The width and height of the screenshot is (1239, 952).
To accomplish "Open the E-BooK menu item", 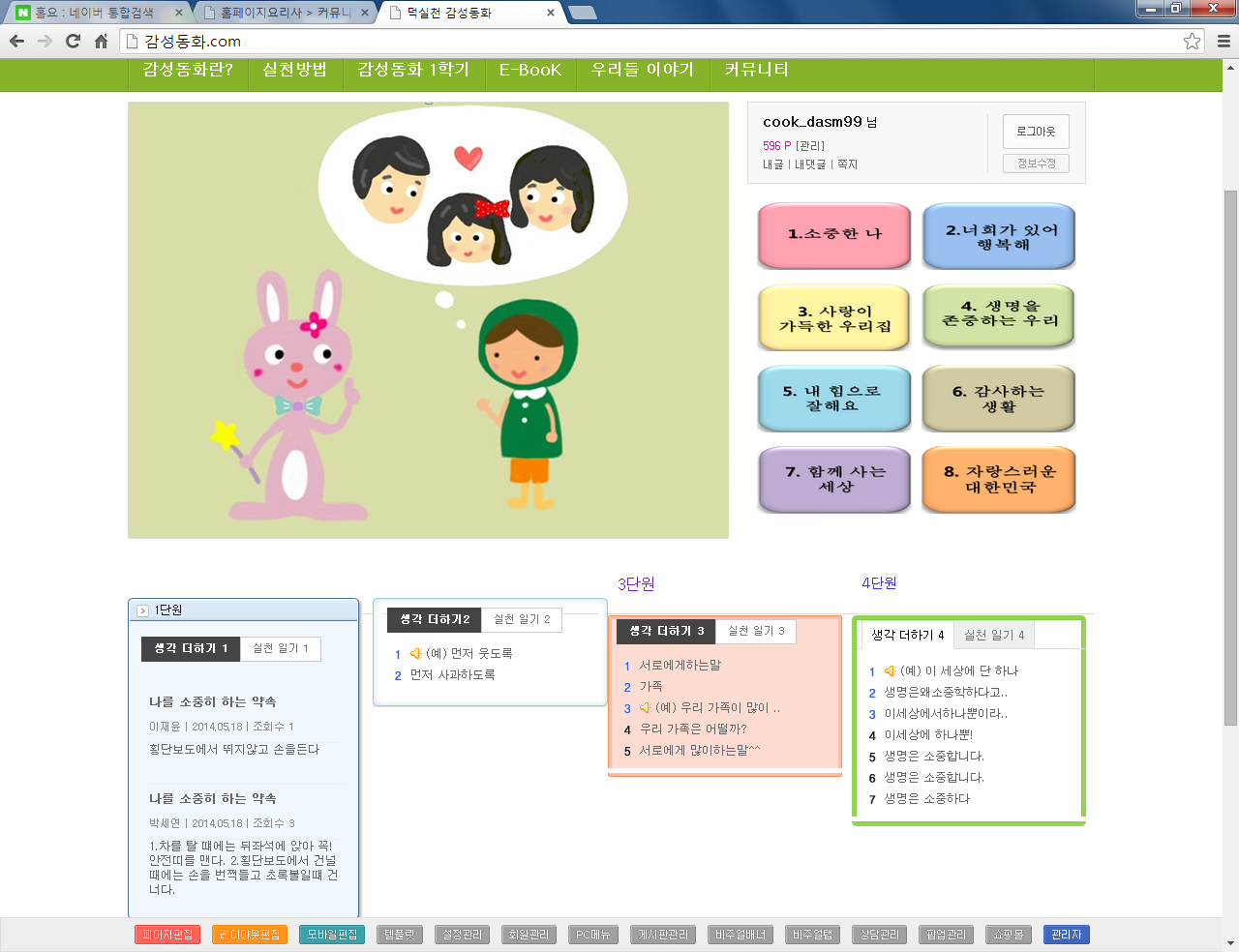I will coord(529,70).
